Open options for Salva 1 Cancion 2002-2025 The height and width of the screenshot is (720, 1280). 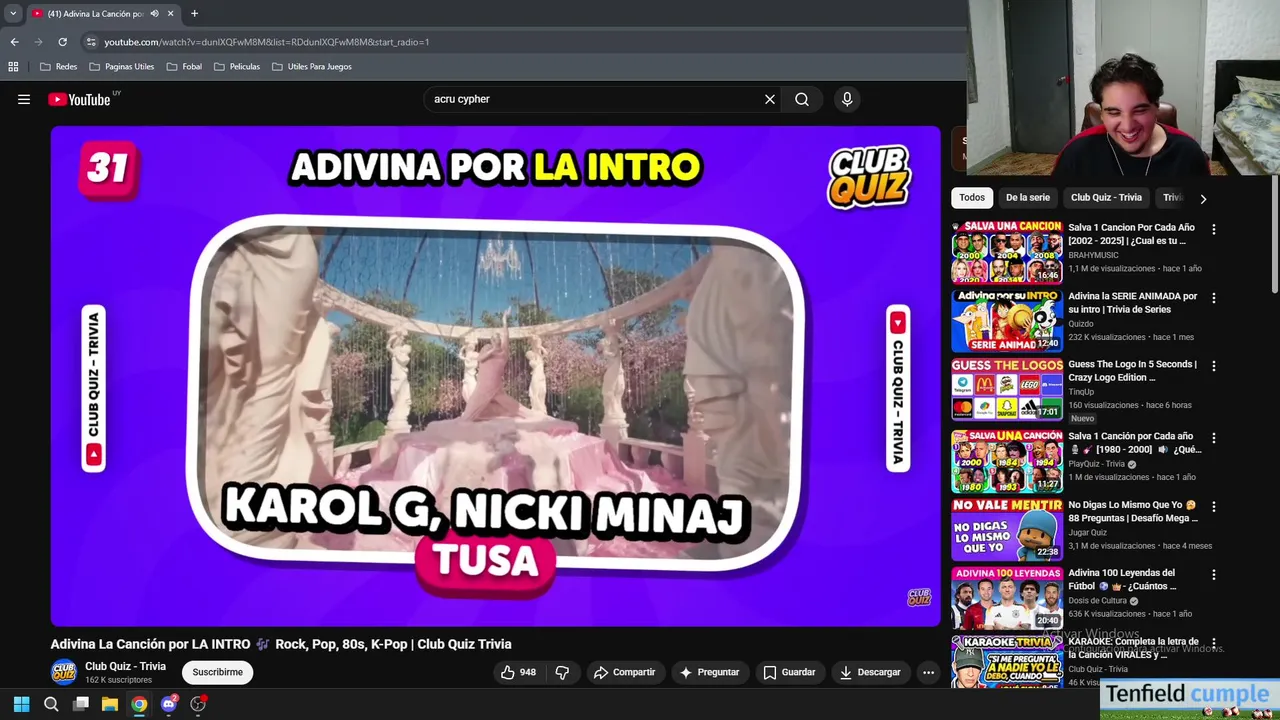coord(1214,229)
